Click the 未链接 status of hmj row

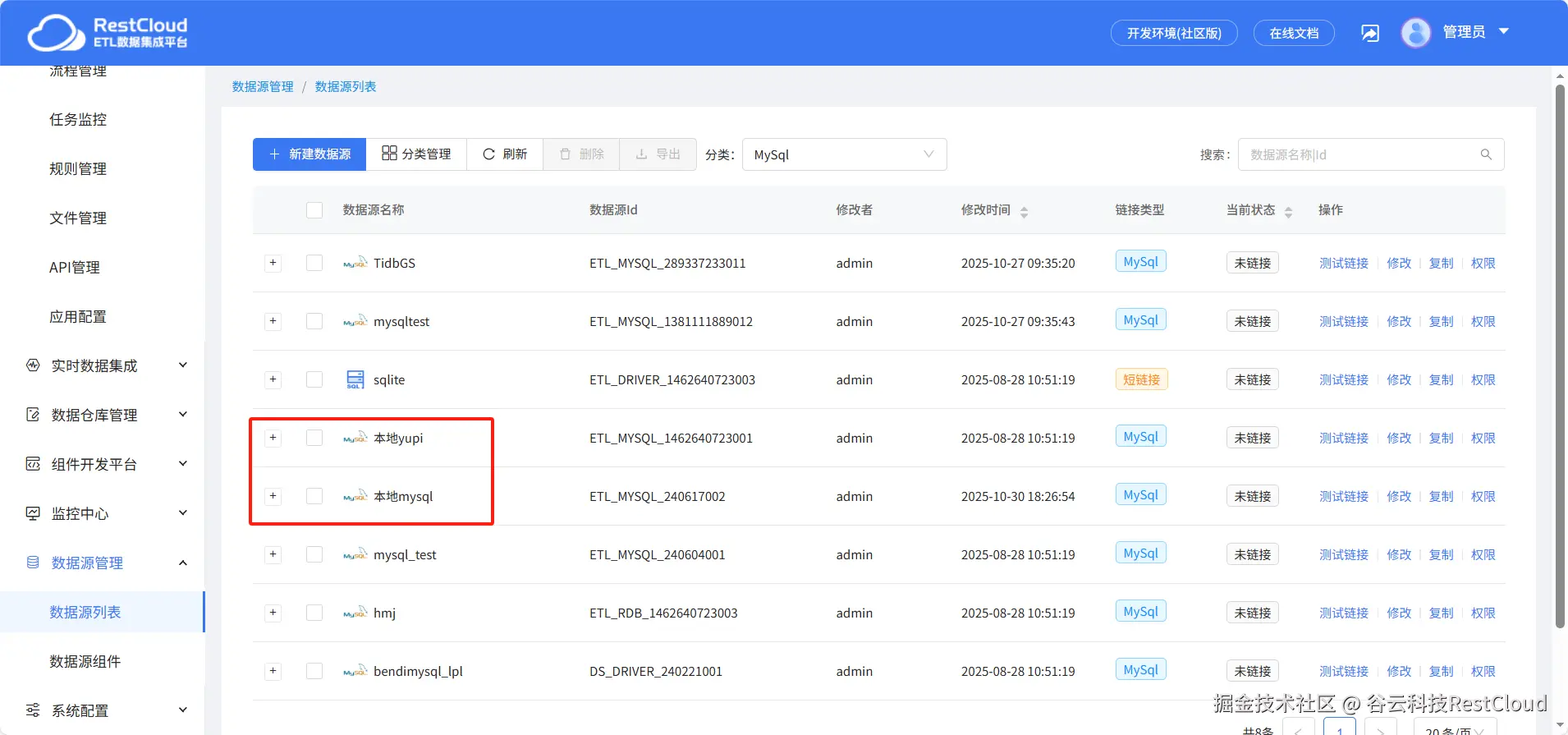click(x=1252, y=613)
